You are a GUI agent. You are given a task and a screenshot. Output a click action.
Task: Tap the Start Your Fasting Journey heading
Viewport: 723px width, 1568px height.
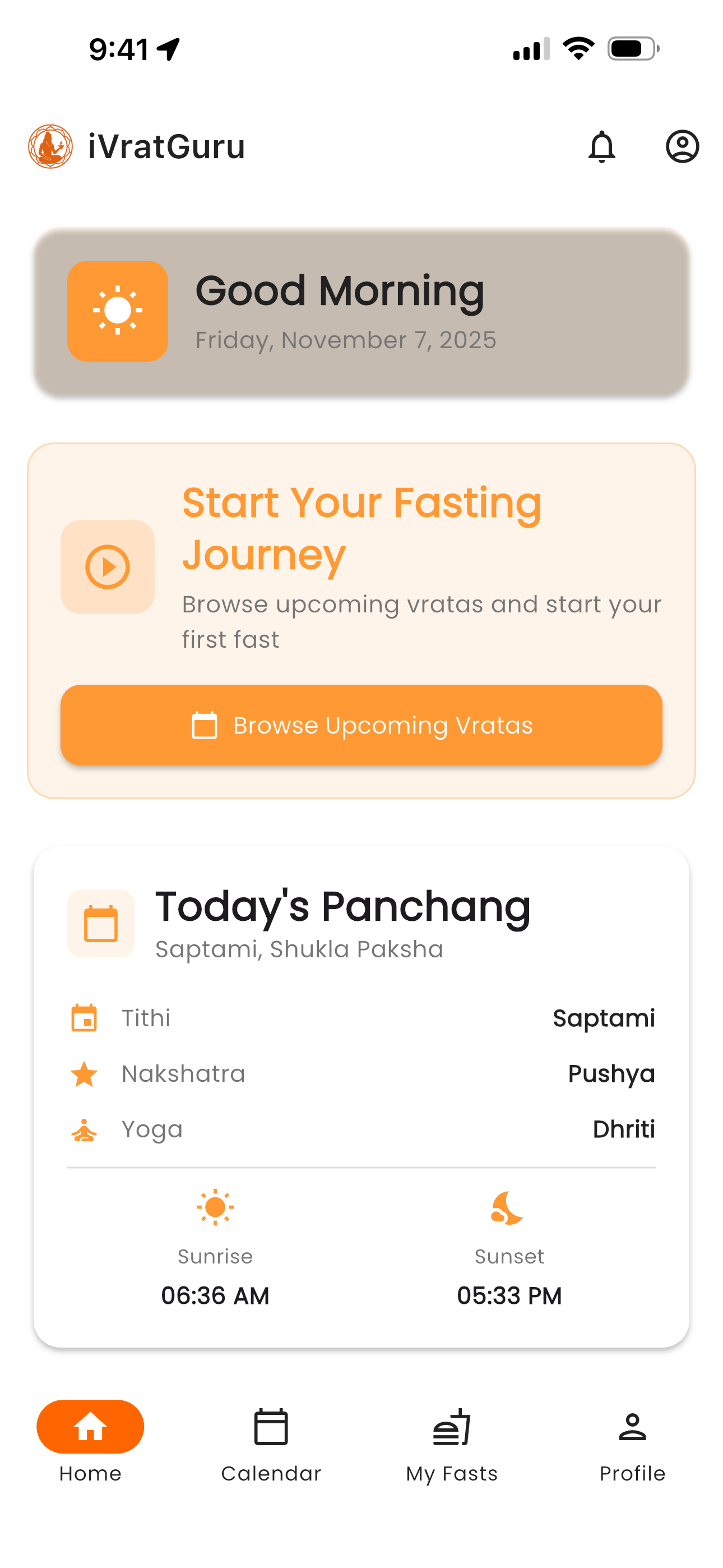pyautogui.click(x=361, y=528)
